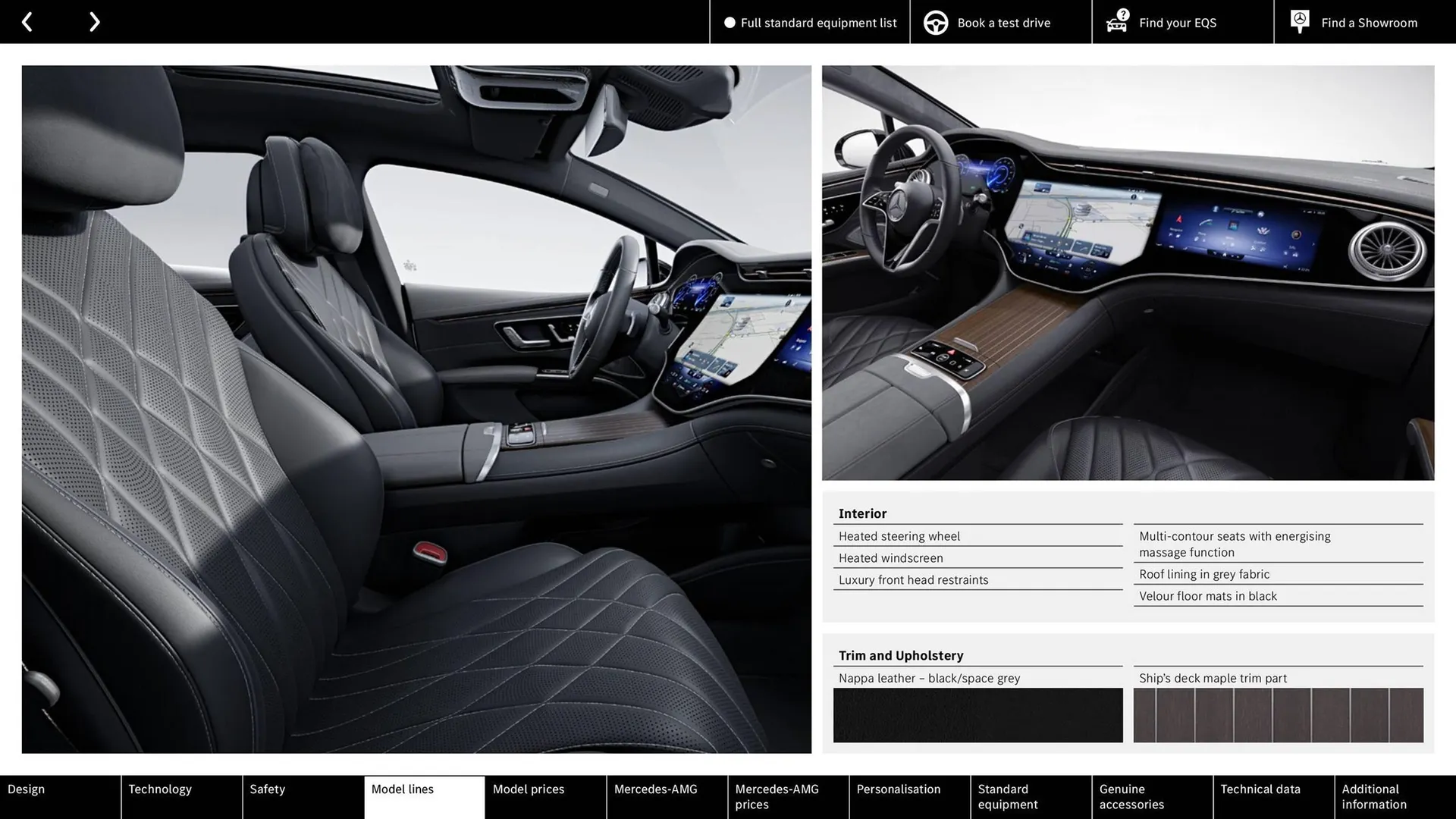Go to the Standard equipment tab
Screen dimensions: 1456x819
coord(1031,797)
